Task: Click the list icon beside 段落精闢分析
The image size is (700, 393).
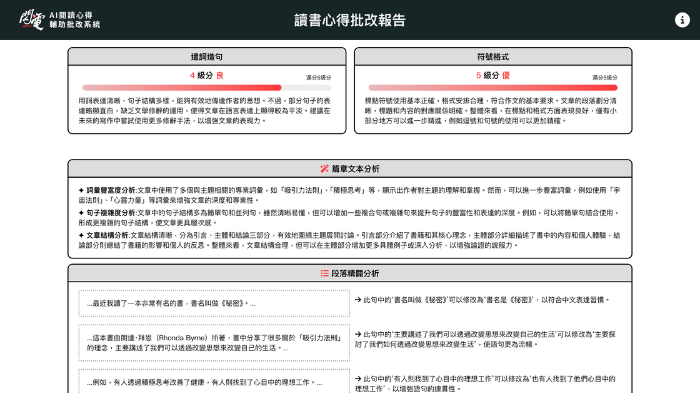Action: (325, 273)
